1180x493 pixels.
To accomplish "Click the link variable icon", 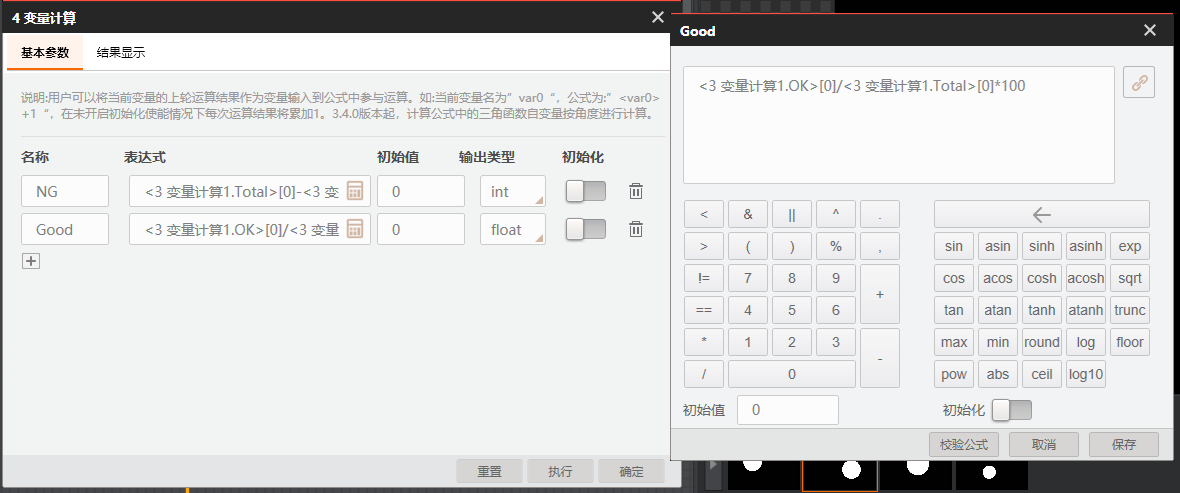I will (x=1138, y=84).
